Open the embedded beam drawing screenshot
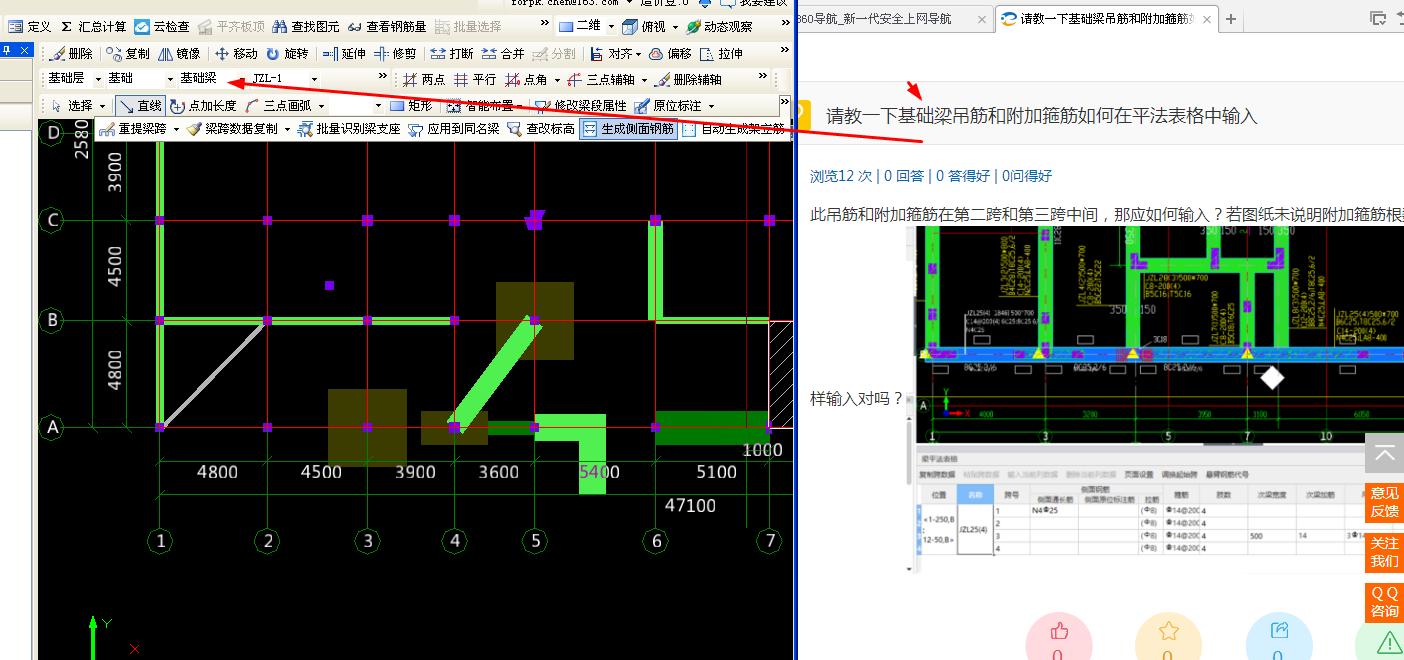 point(1160,400)
